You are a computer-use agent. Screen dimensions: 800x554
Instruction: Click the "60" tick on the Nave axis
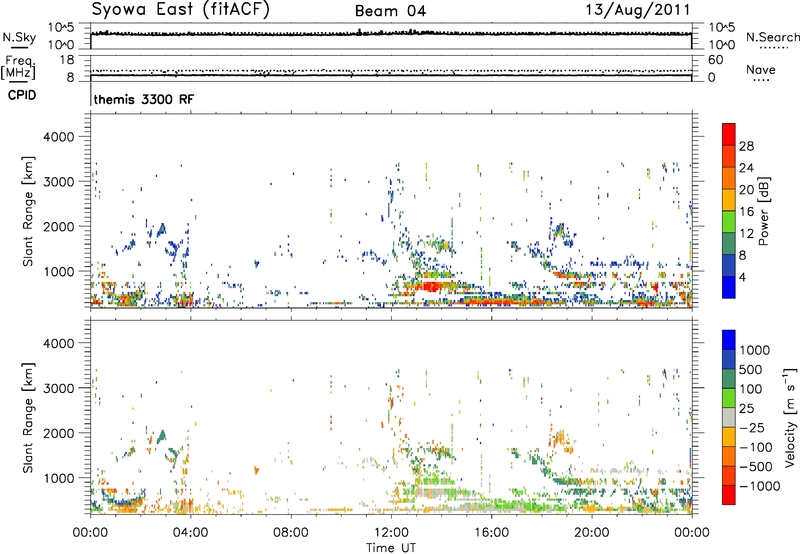click(x=715, y=60)
